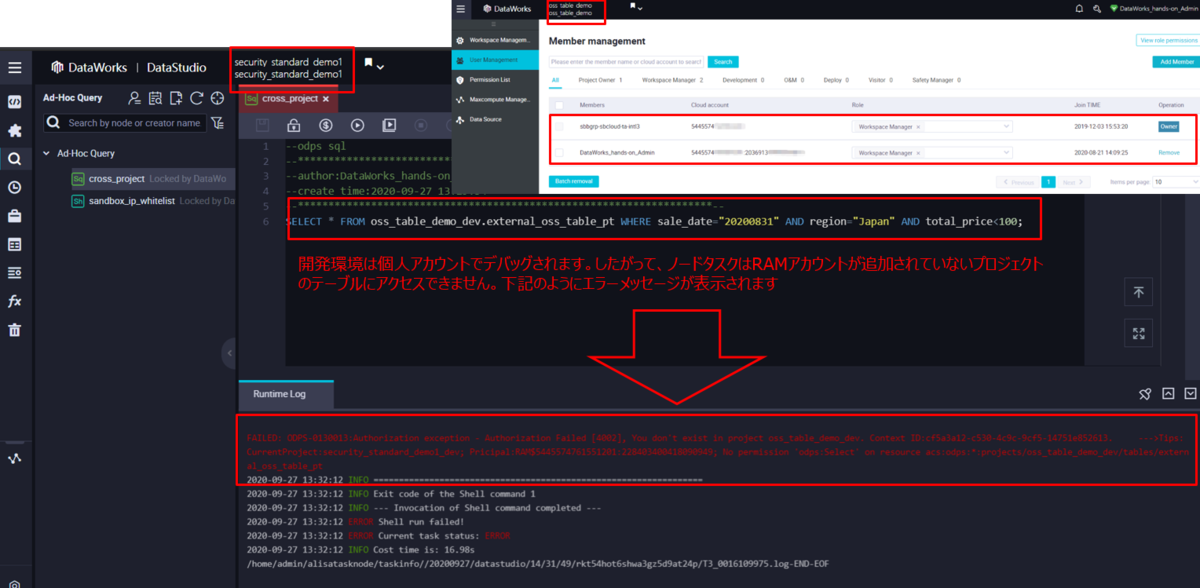Click the Stop icon in editor toolbar

pos(421,125)
